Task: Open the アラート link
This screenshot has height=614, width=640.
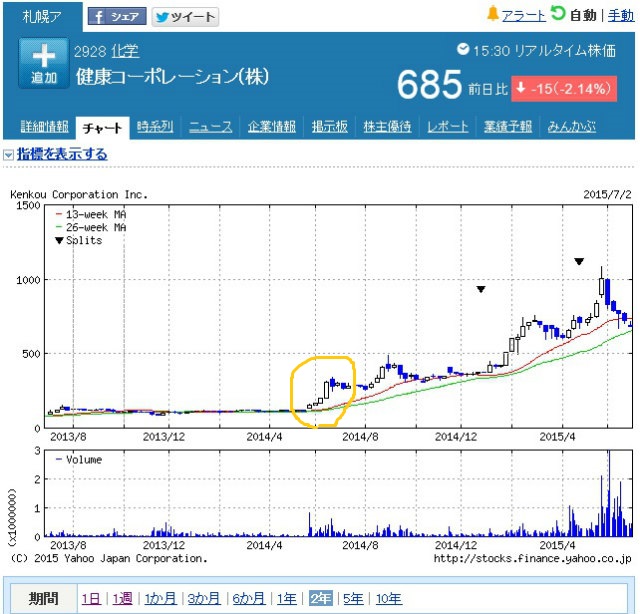Action: pyautogui.click(x=524, y=16)
